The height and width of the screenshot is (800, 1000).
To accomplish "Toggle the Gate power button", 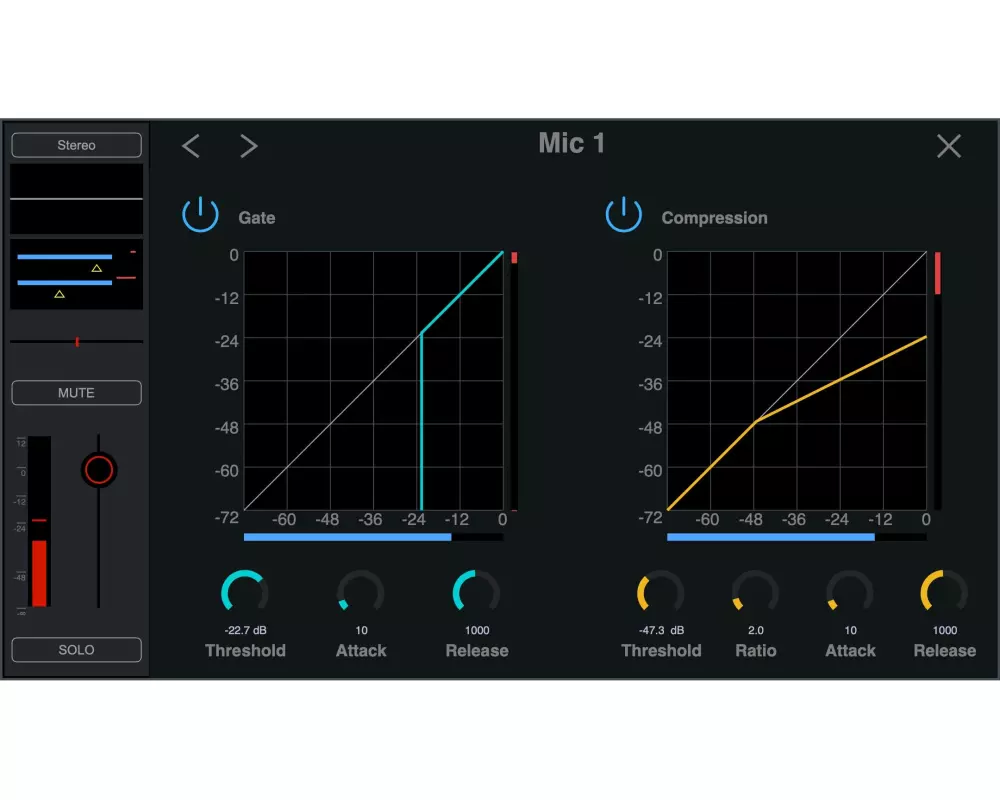I will coord(200,215).
